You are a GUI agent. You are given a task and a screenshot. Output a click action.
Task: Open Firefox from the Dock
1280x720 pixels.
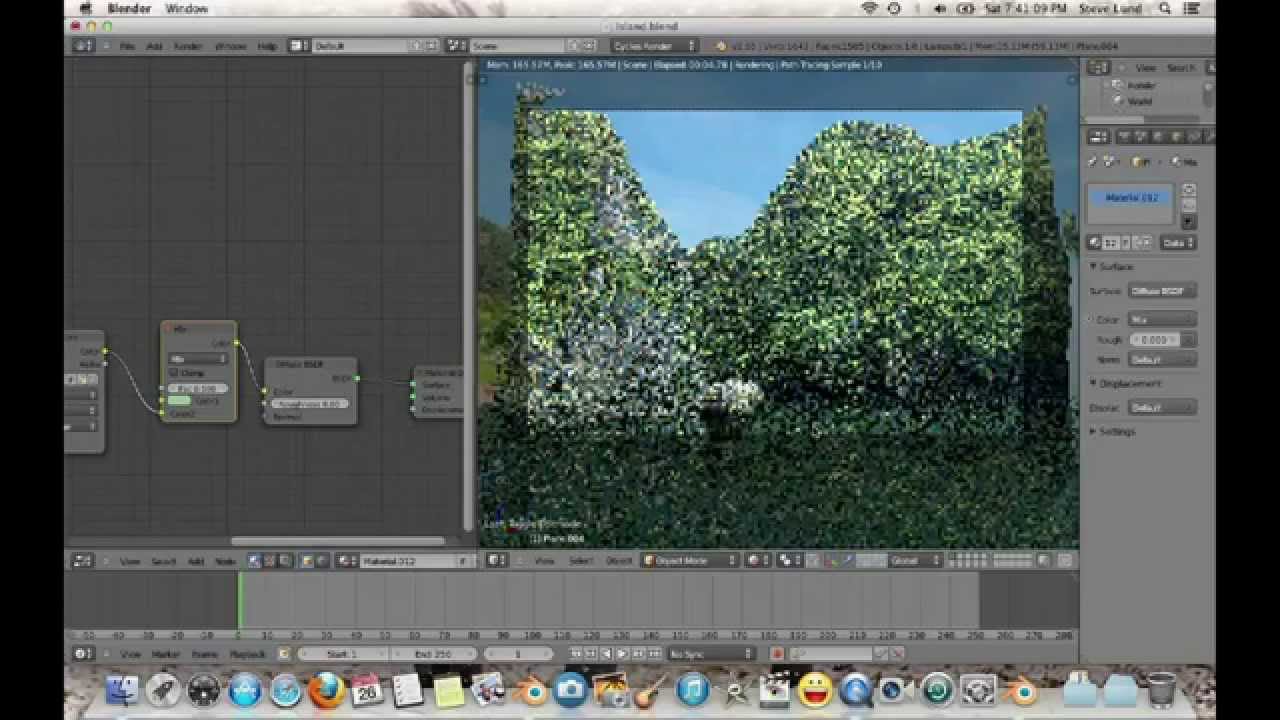[x=325, y=689]
